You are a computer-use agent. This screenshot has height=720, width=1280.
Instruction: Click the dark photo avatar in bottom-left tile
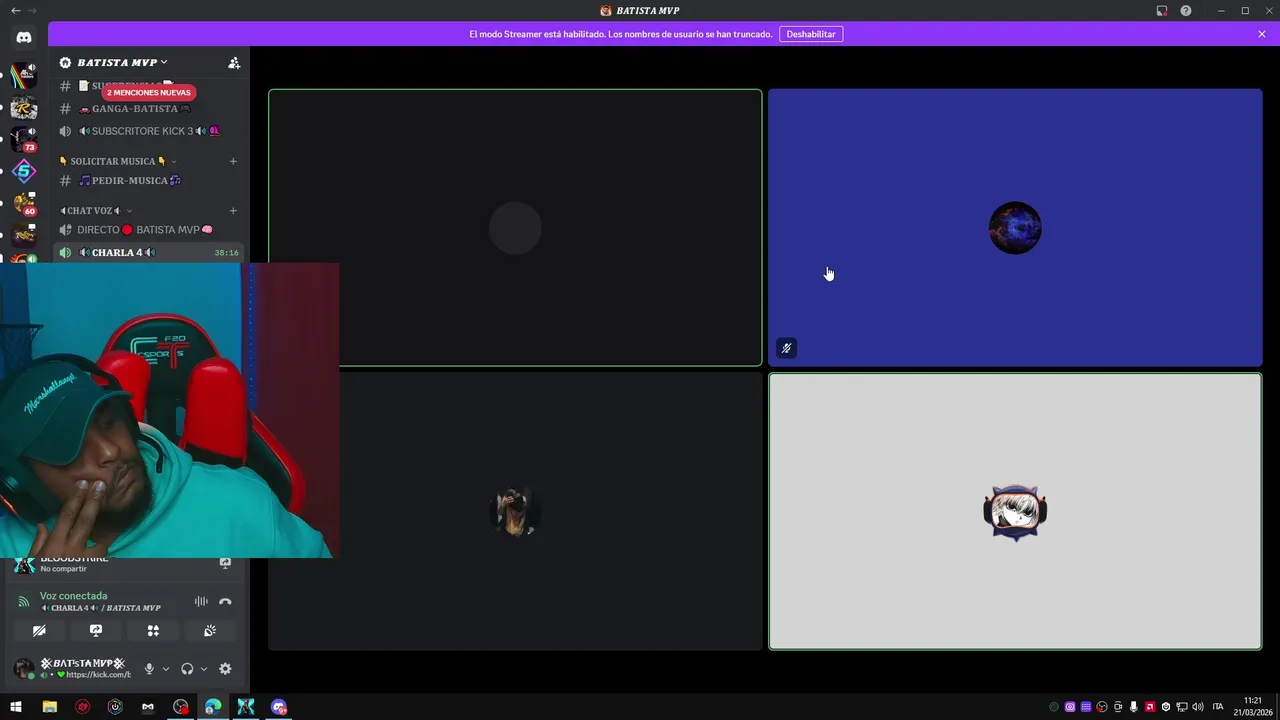coord(515,512)
